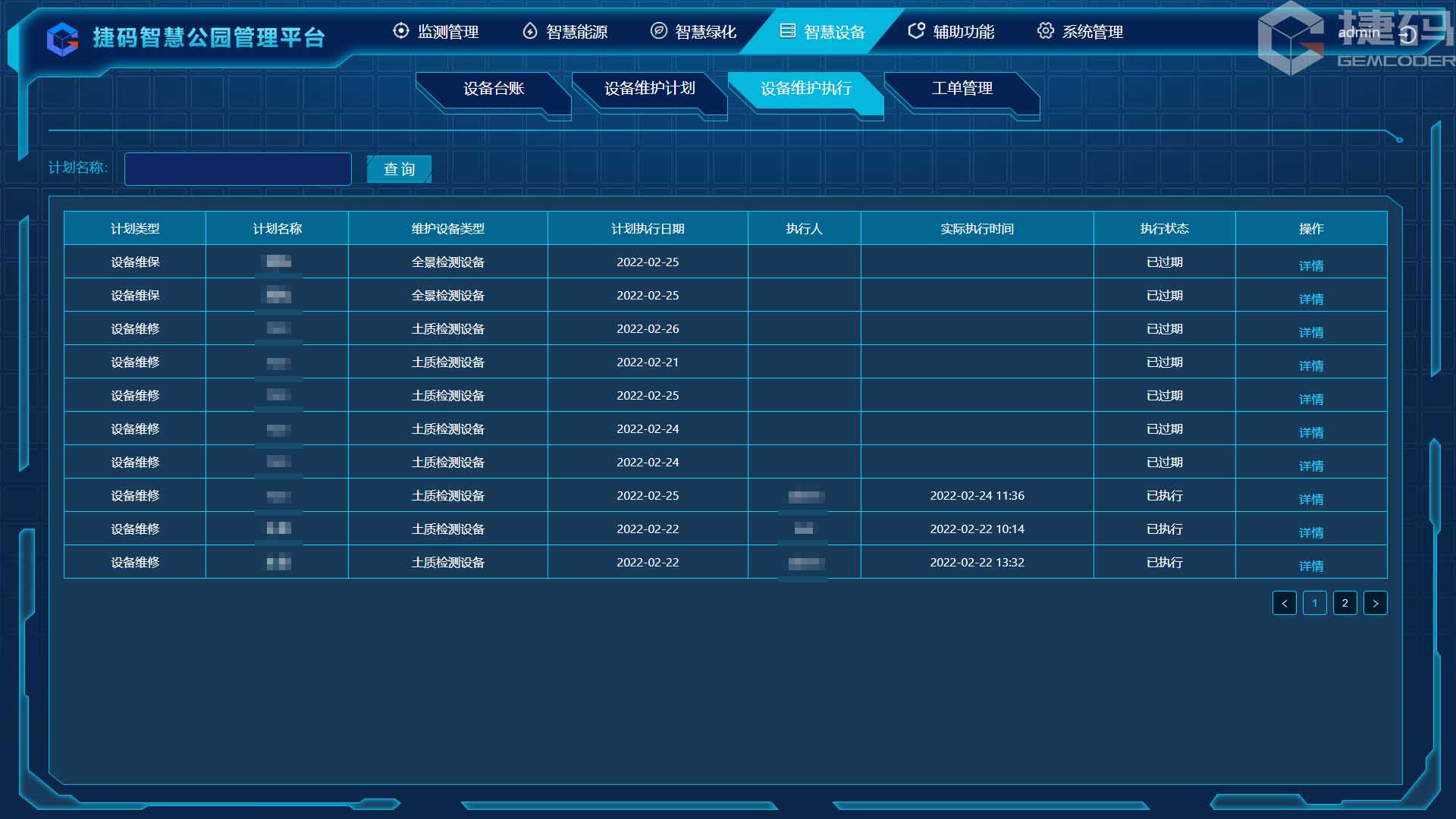Click the logout icon beside admin

[1407, 34]
